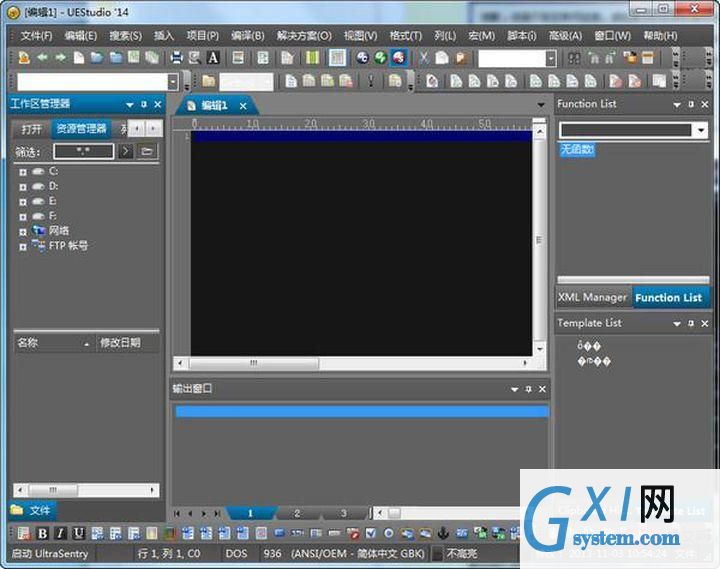Select output window tab 2
The image size is (720, 569).
tap(297, 513)
